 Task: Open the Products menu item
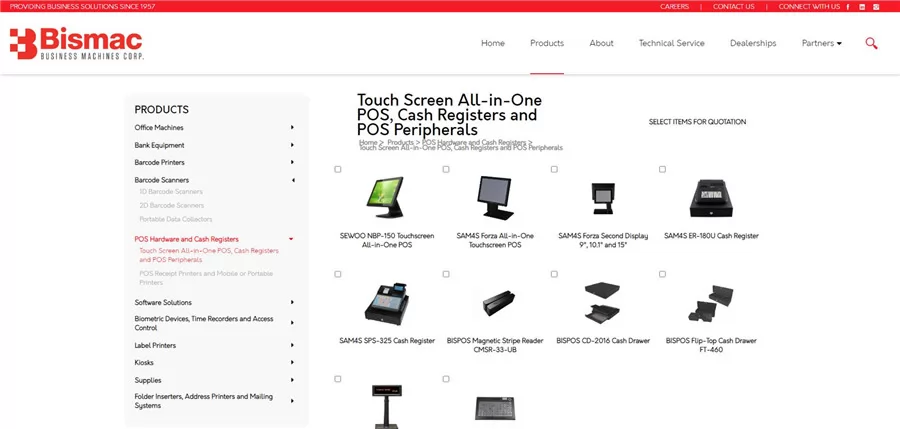pos(547,43)
